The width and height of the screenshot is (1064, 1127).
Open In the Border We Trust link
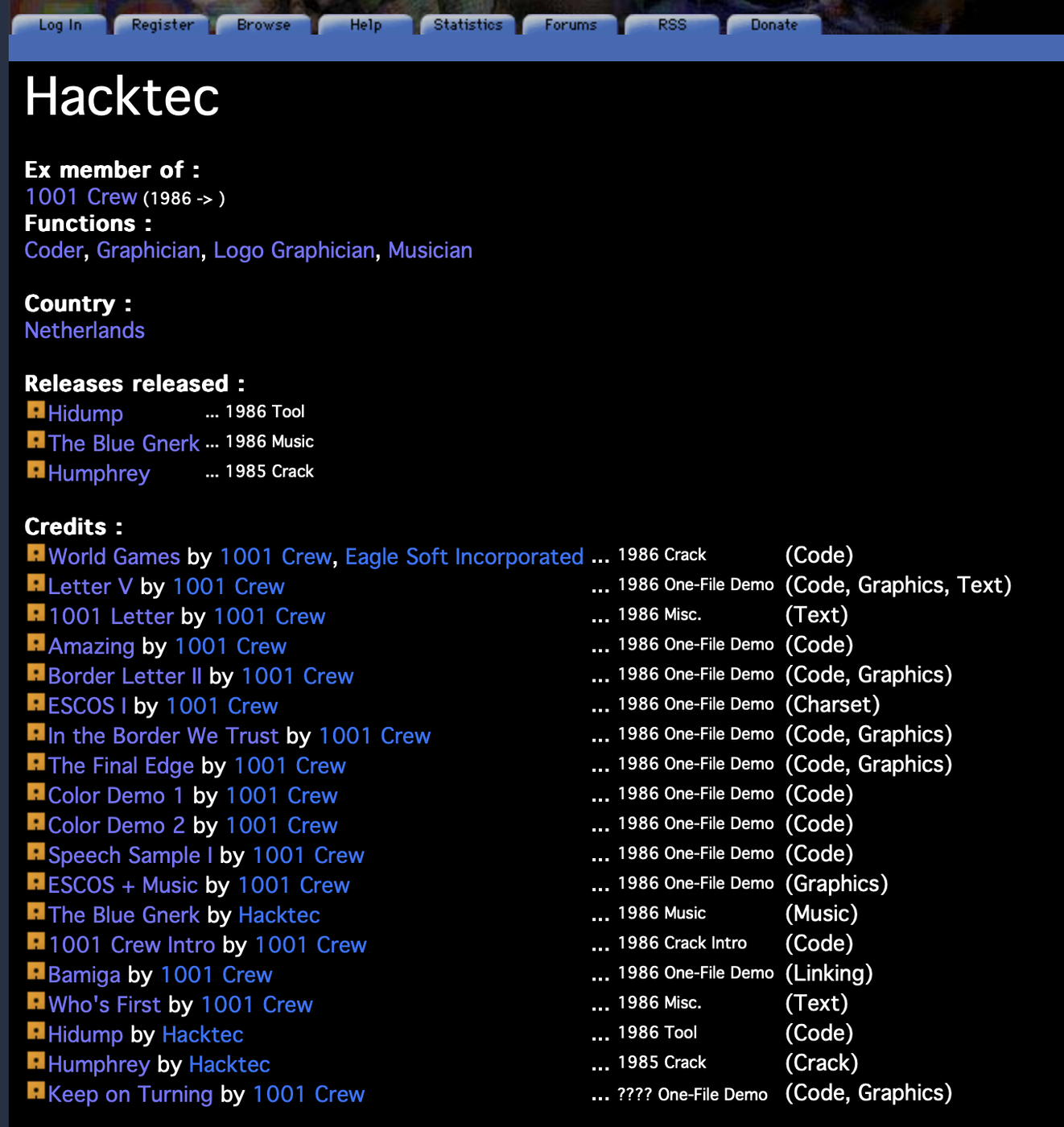(163, 736)
